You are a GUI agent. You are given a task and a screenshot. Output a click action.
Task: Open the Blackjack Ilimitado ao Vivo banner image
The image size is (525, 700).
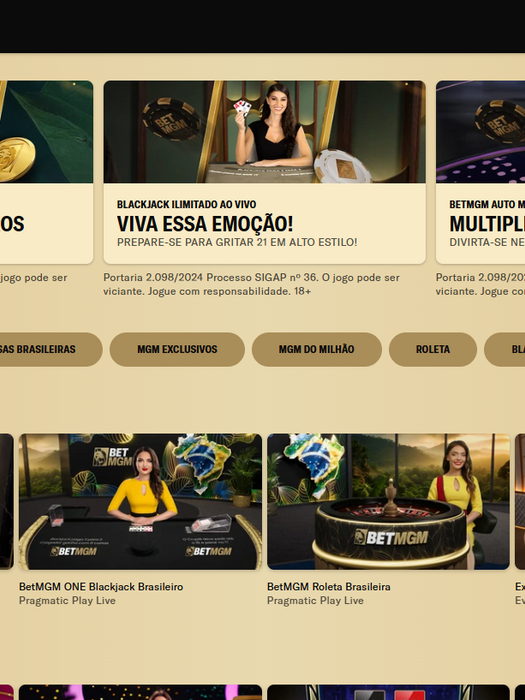click(x=264, y=132)
